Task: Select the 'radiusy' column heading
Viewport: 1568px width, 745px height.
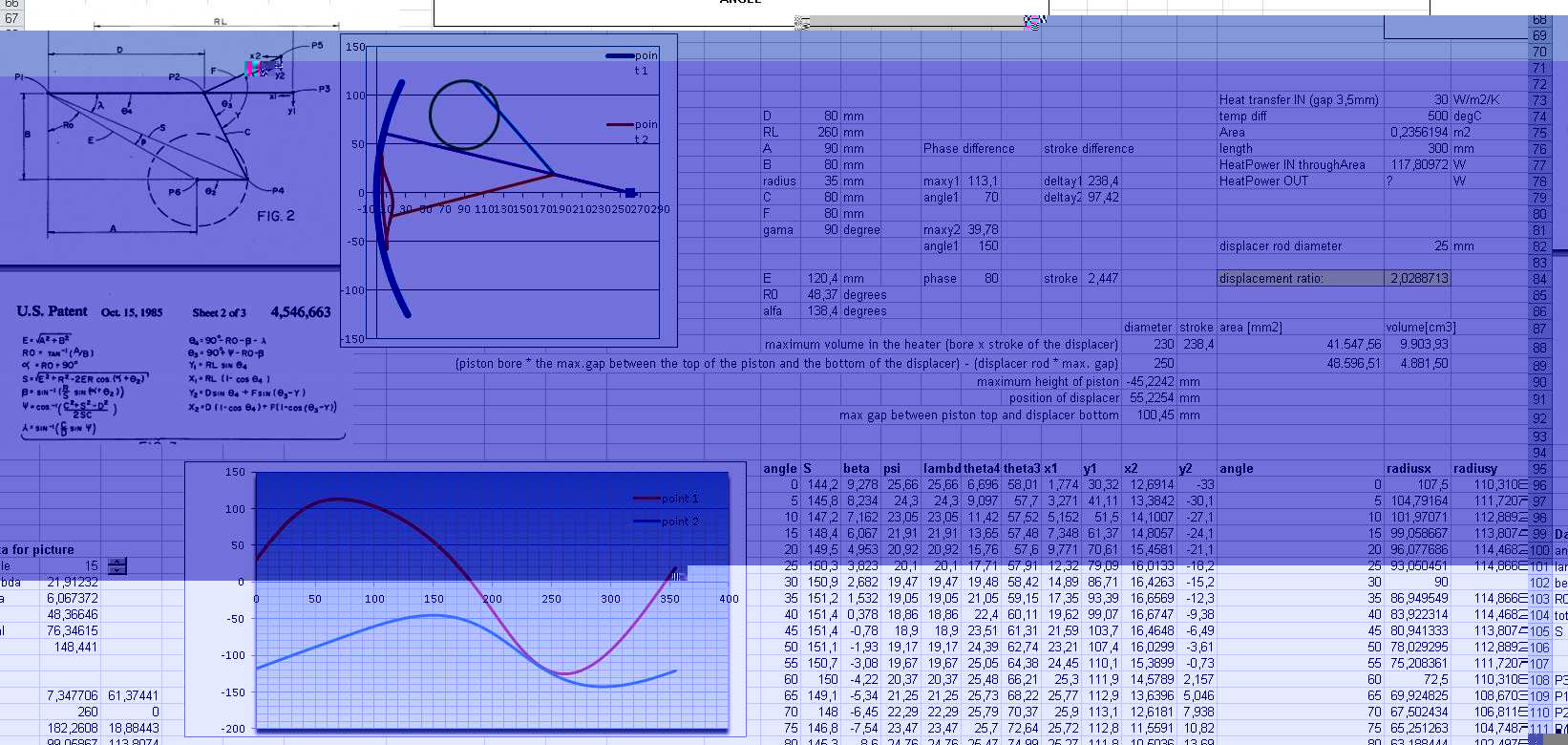Action: 1490,469
